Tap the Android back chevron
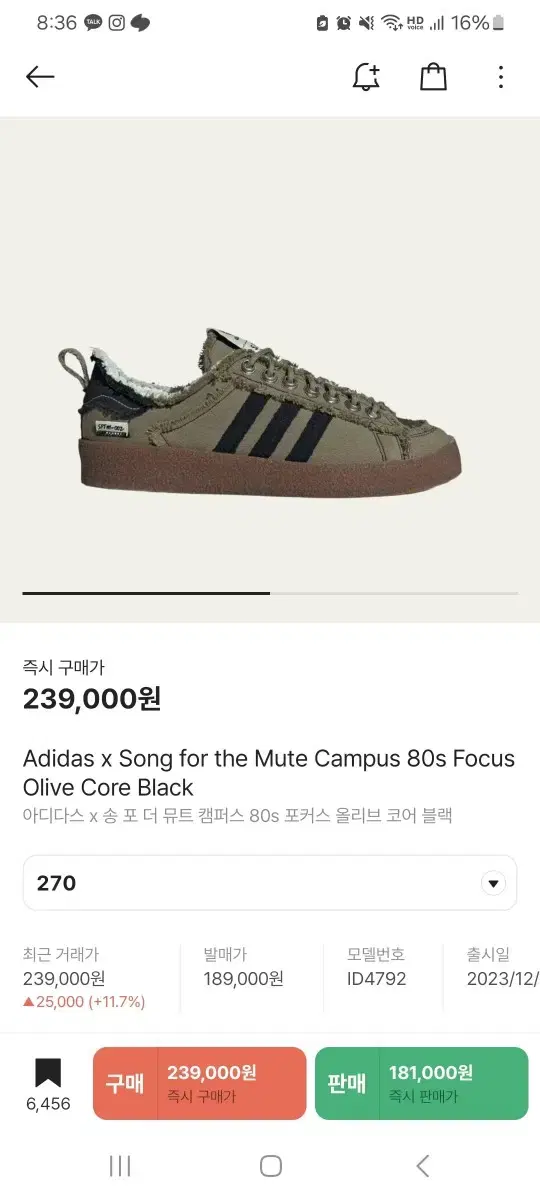The image size is (540, 1200). [422, 1166]
